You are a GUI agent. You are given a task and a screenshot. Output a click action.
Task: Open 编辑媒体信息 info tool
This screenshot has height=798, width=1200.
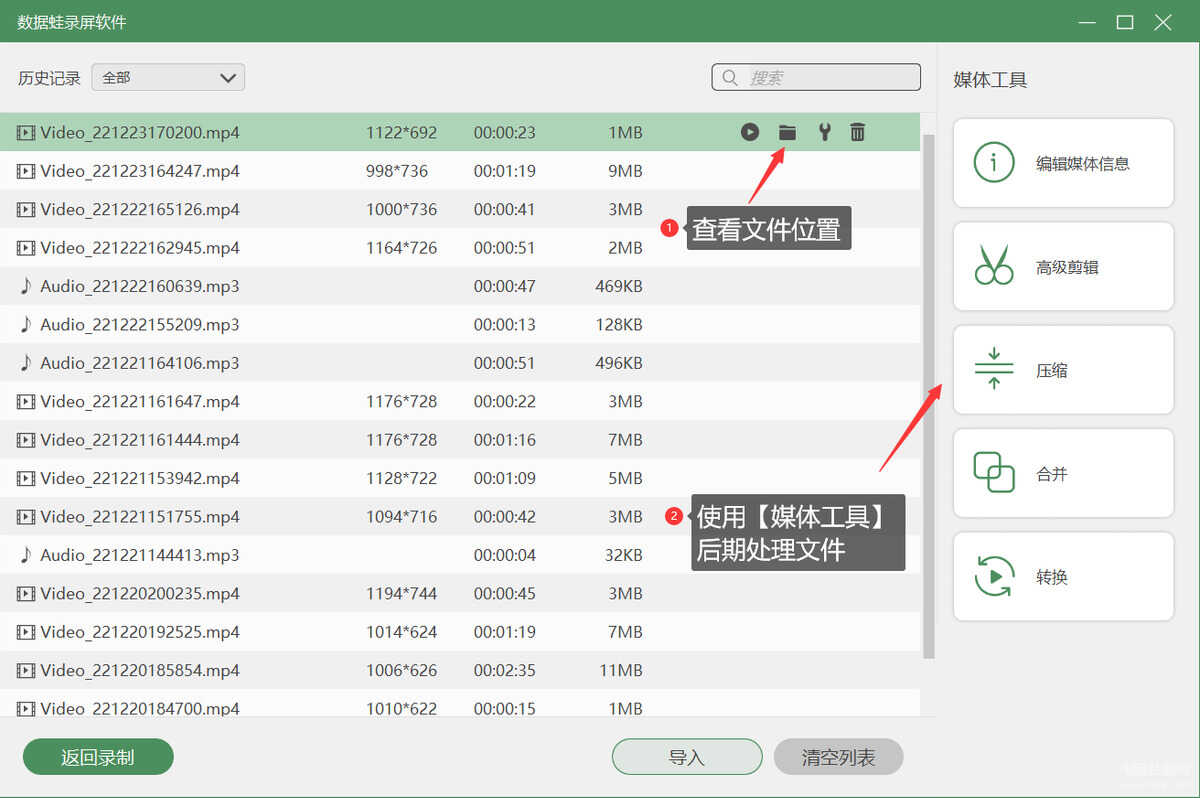1063,163
